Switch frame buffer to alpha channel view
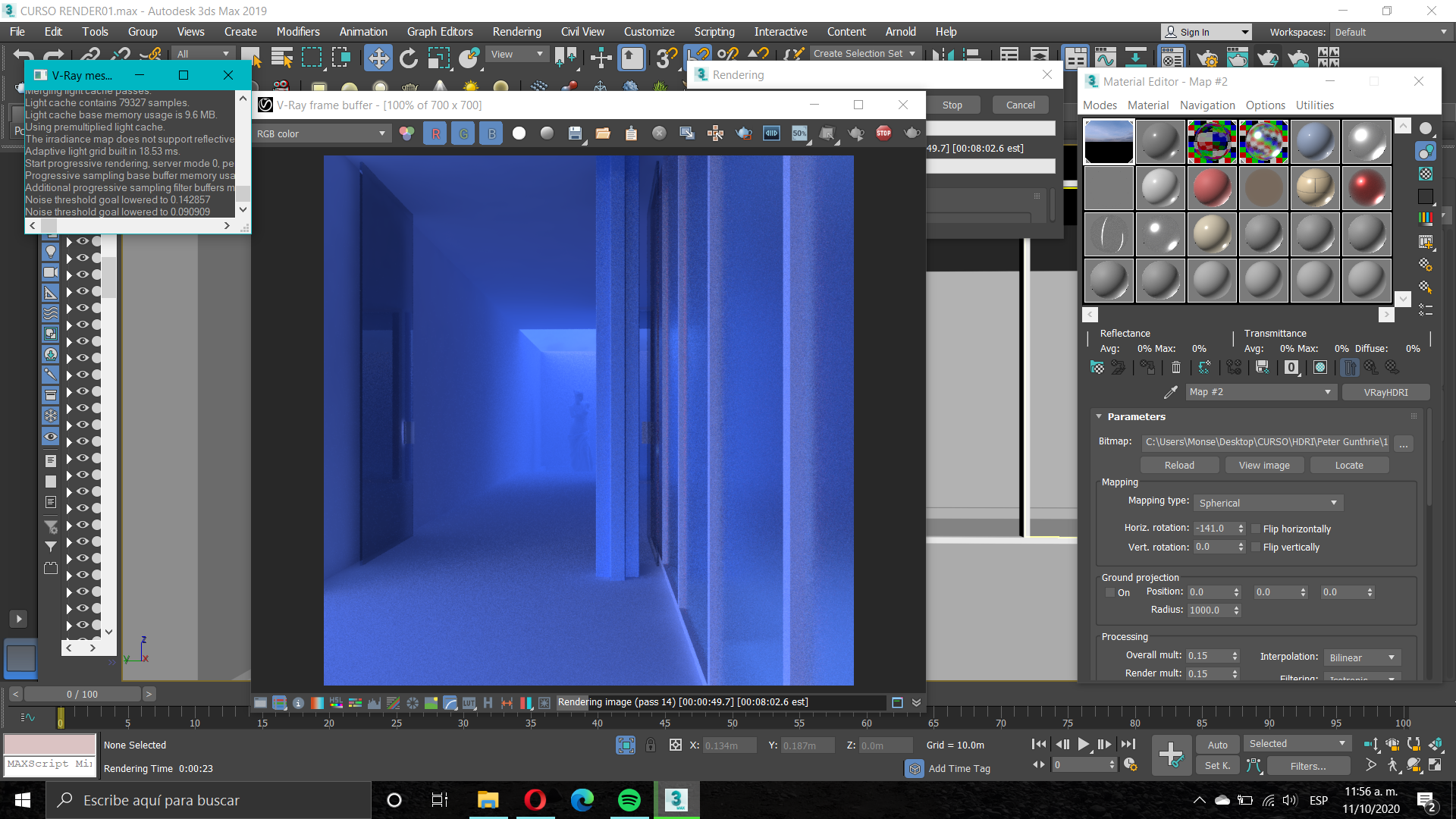 coord(519,133)
